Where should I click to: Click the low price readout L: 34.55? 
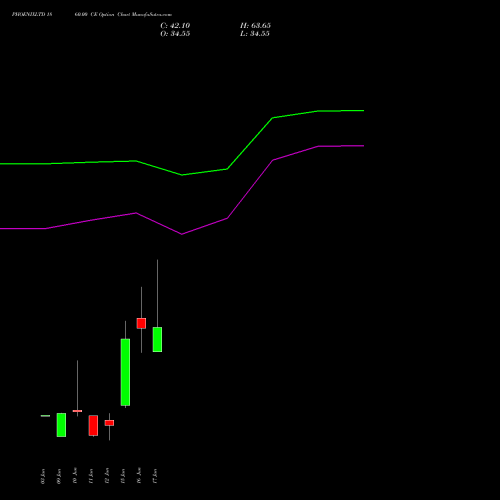255,34
